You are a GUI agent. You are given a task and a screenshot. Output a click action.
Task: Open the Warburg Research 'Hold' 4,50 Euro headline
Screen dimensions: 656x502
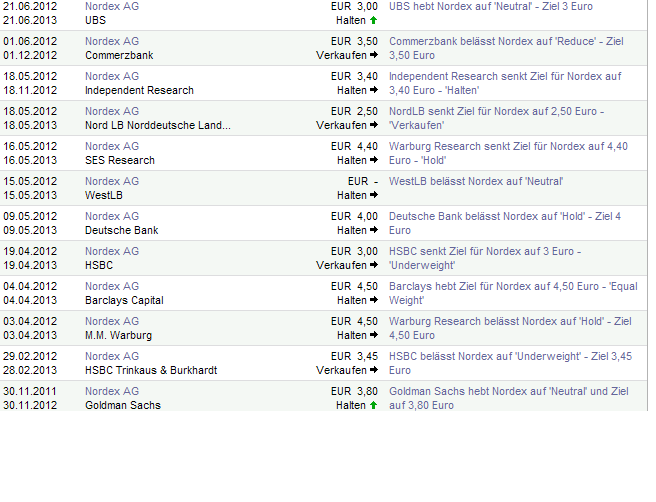[510, 328]
